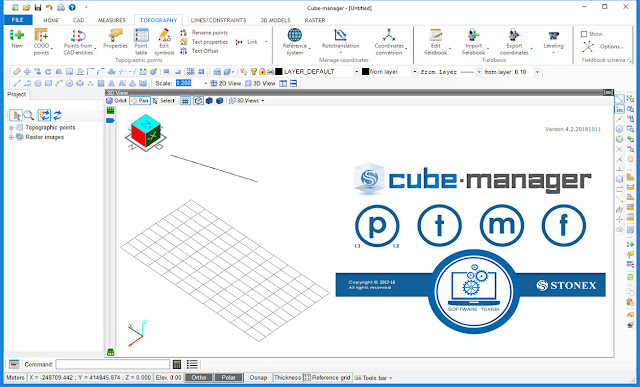The image size is (640, 387).
Task: Click the layer lock padlock icon
Action: [x=262, y=72]
